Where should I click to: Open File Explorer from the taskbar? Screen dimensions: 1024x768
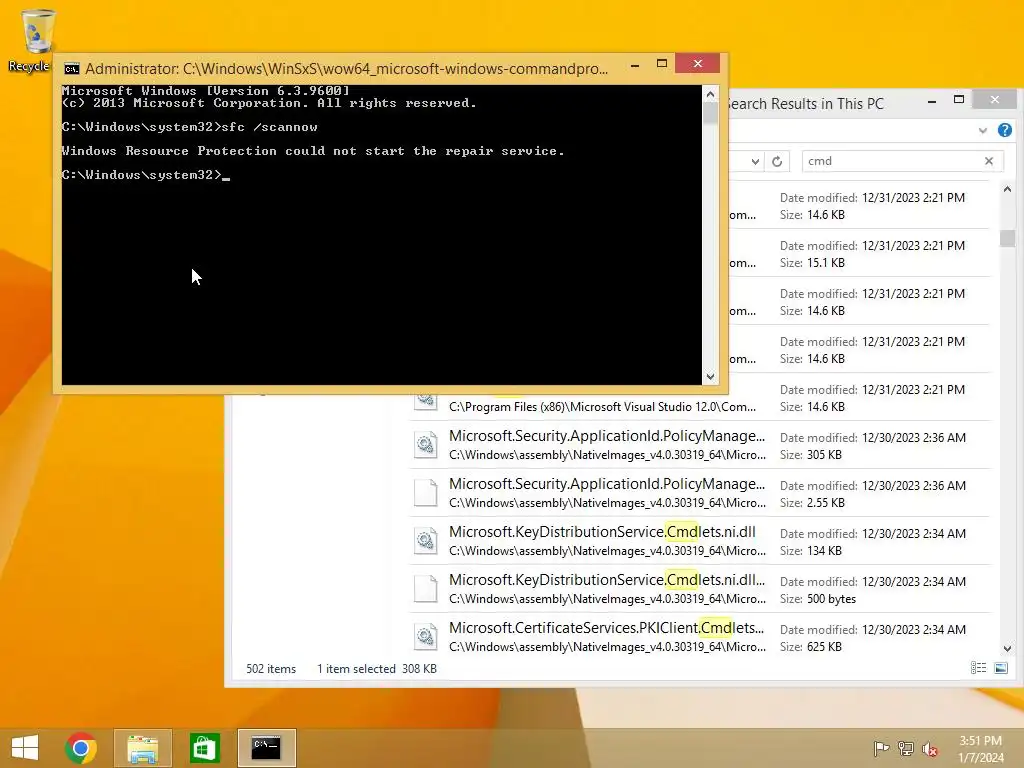point(142,748)
